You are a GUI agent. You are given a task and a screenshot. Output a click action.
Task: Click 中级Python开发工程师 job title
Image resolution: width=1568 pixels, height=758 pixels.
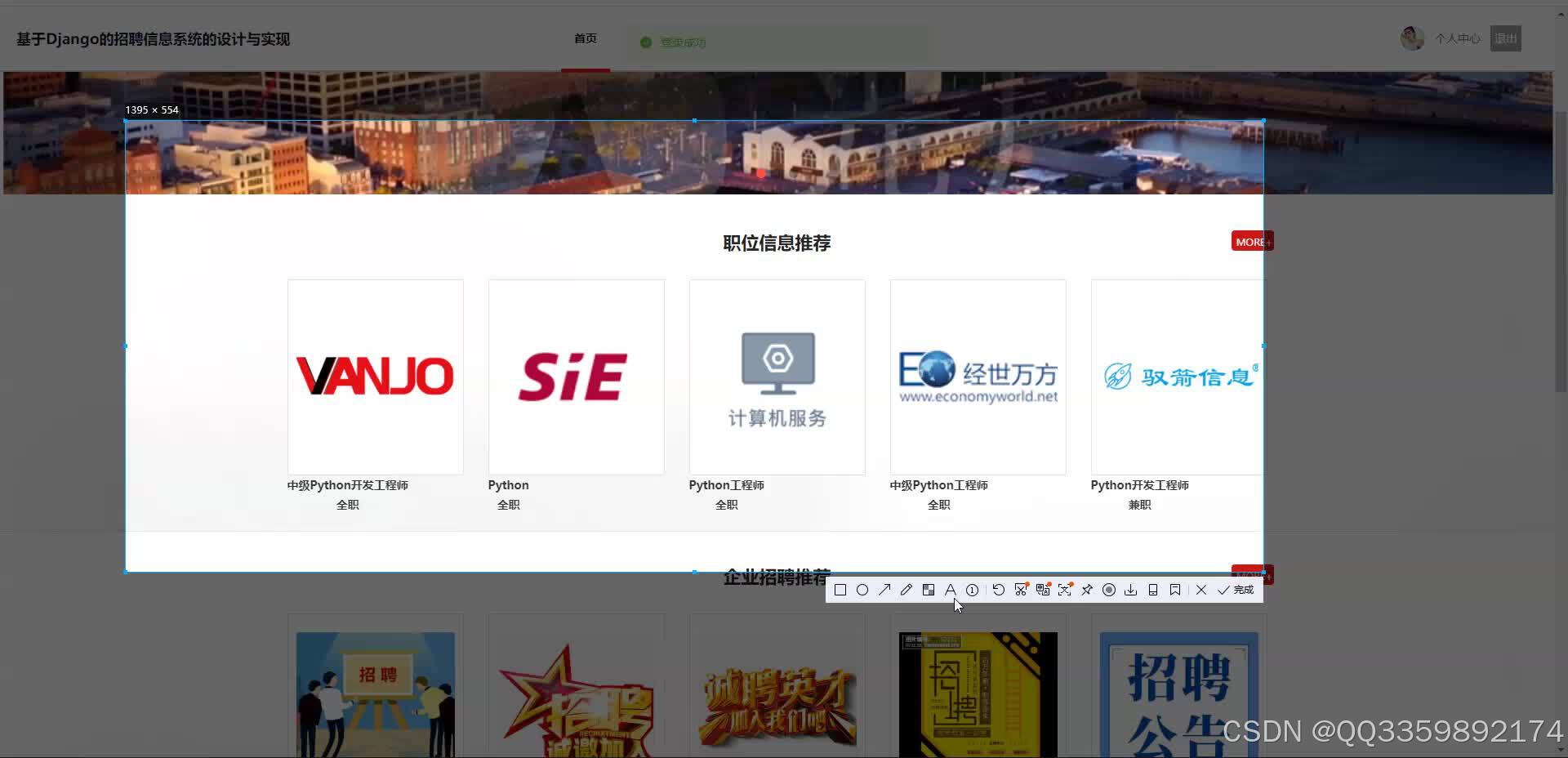[x=348, y=485]
